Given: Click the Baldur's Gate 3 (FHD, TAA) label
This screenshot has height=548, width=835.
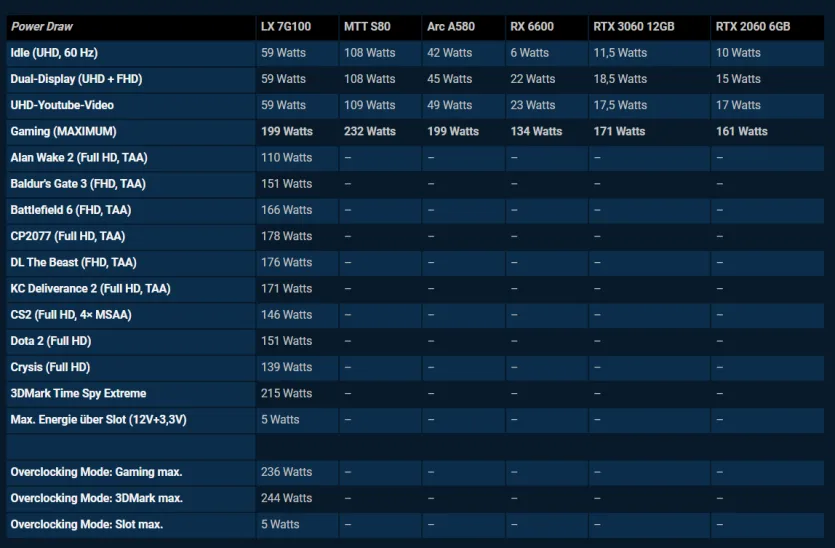Looking at the screenshot, I should click(78, 184).
